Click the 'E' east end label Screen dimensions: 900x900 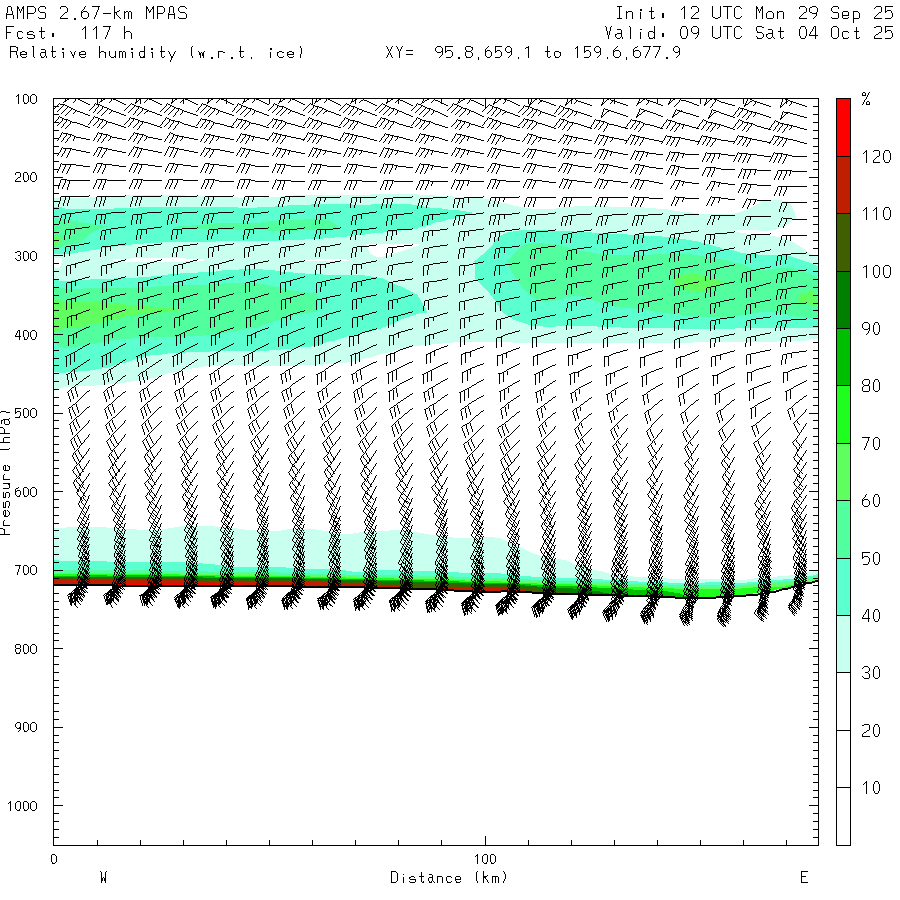804,878
